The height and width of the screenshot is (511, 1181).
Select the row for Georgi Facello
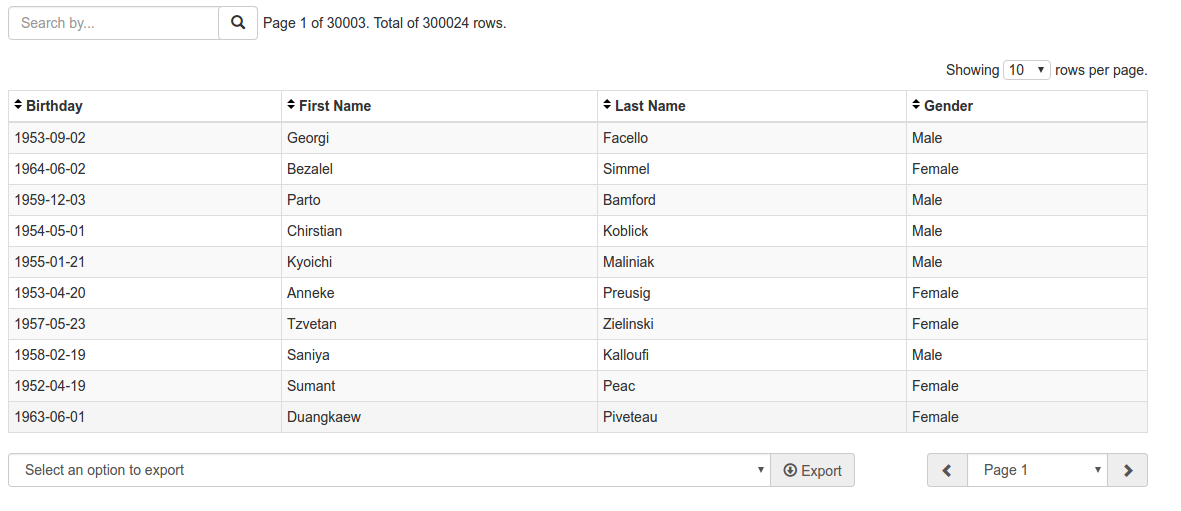tap(578, 138)
